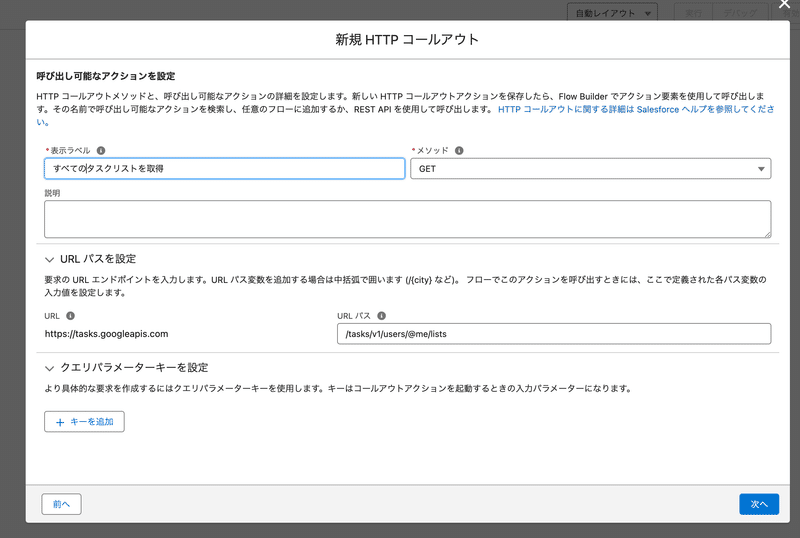
Task: Click the 前へ button
Action: 61,504
